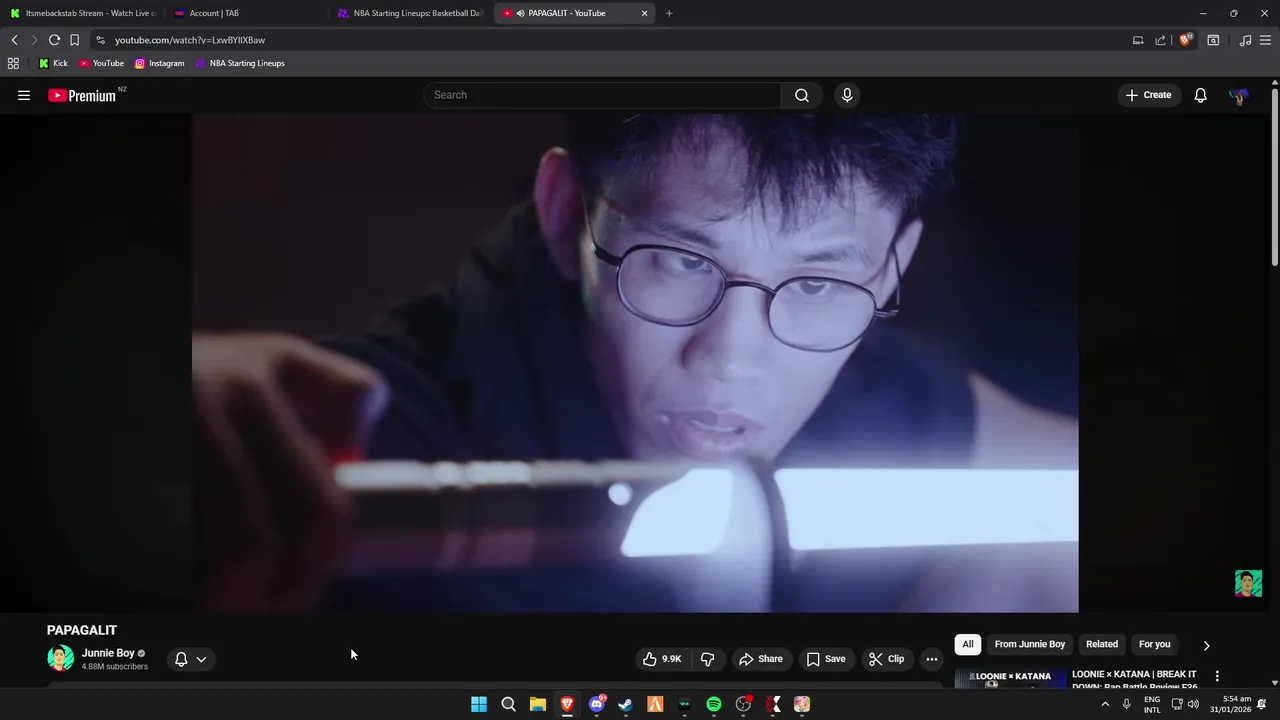Open LOONIE × KATANA Break It Down title

[1134, 679]
